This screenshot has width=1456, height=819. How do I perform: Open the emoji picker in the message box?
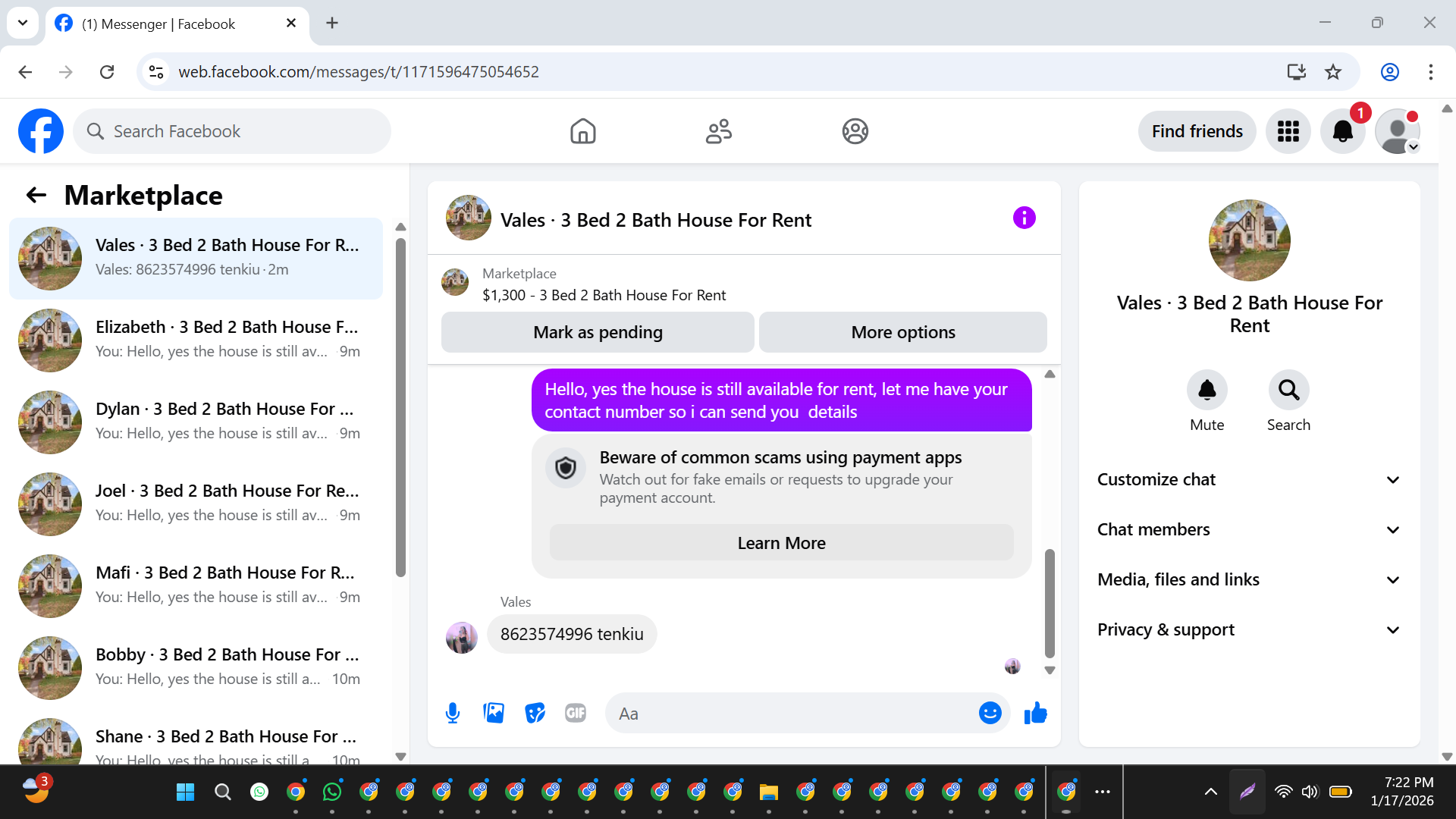pyautogui.click(x=990, y=713)
